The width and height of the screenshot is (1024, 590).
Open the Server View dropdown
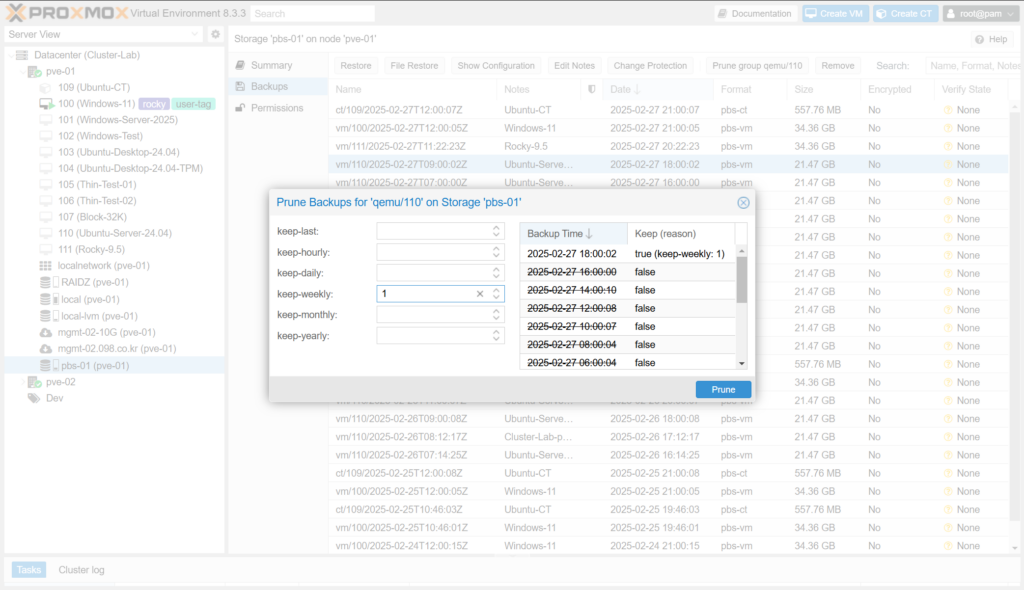click(x=194, y=34)
